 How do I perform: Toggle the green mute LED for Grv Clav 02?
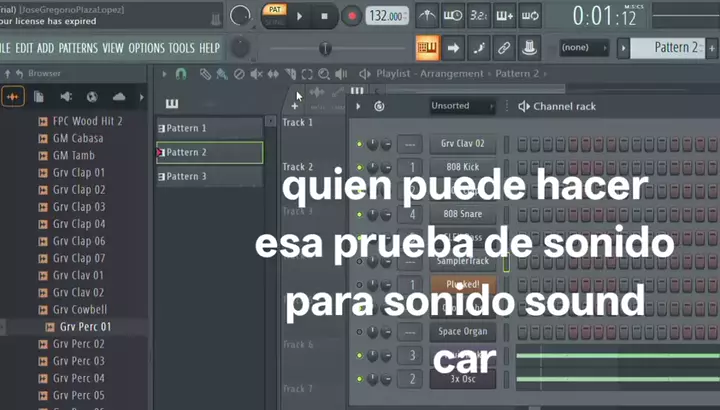360,144
